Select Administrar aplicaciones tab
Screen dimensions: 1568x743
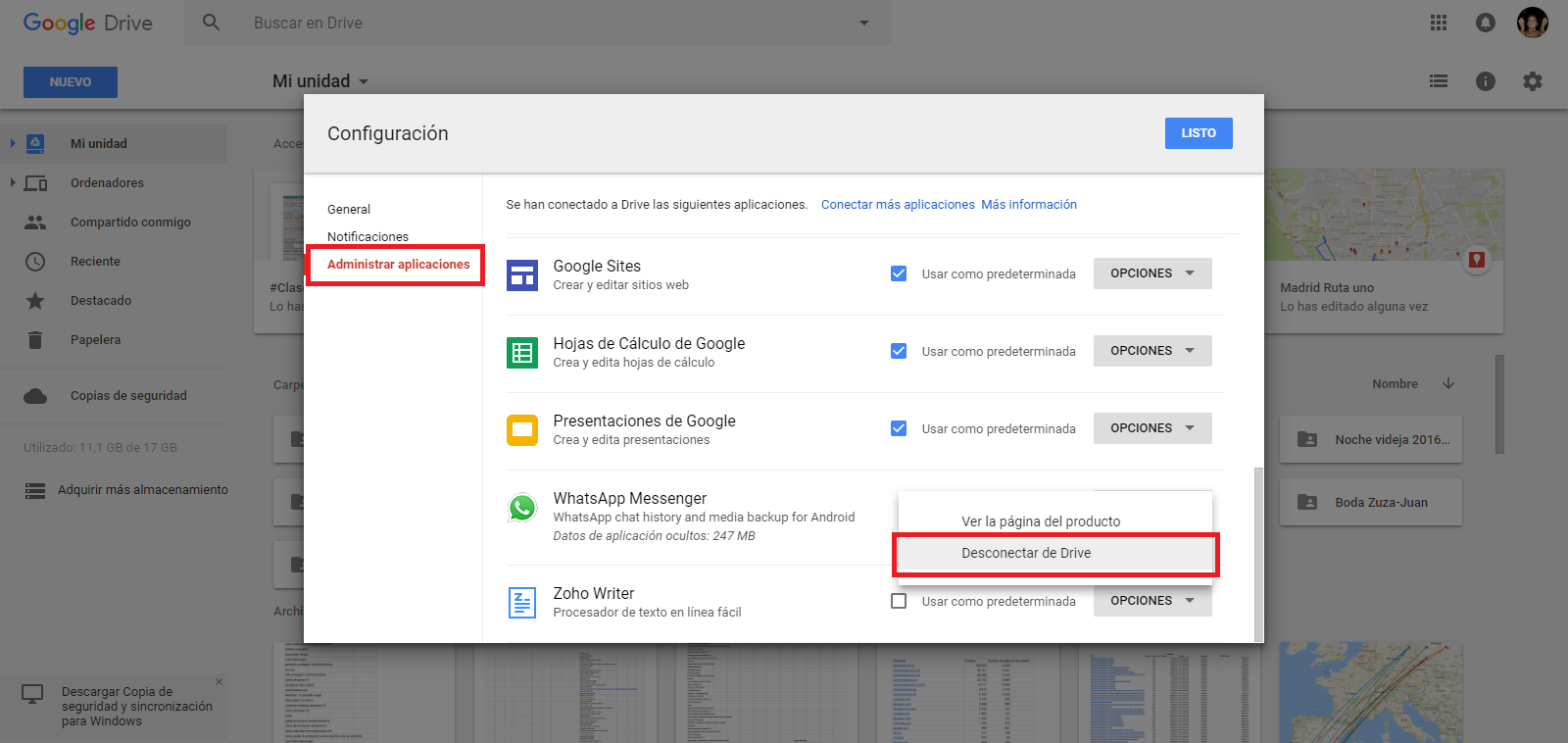tap(399, 265)
